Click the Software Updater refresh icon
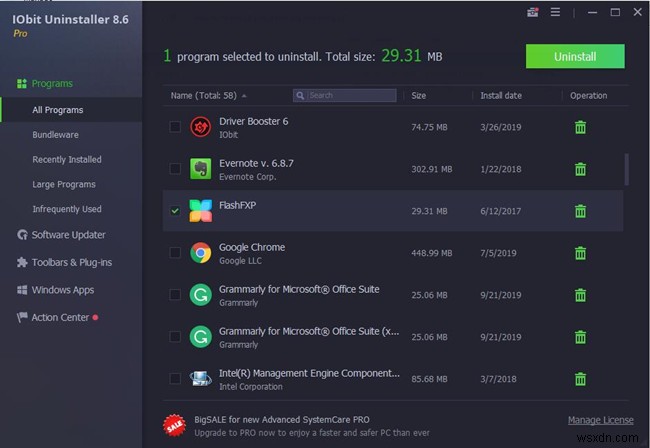 click(22, 235)
